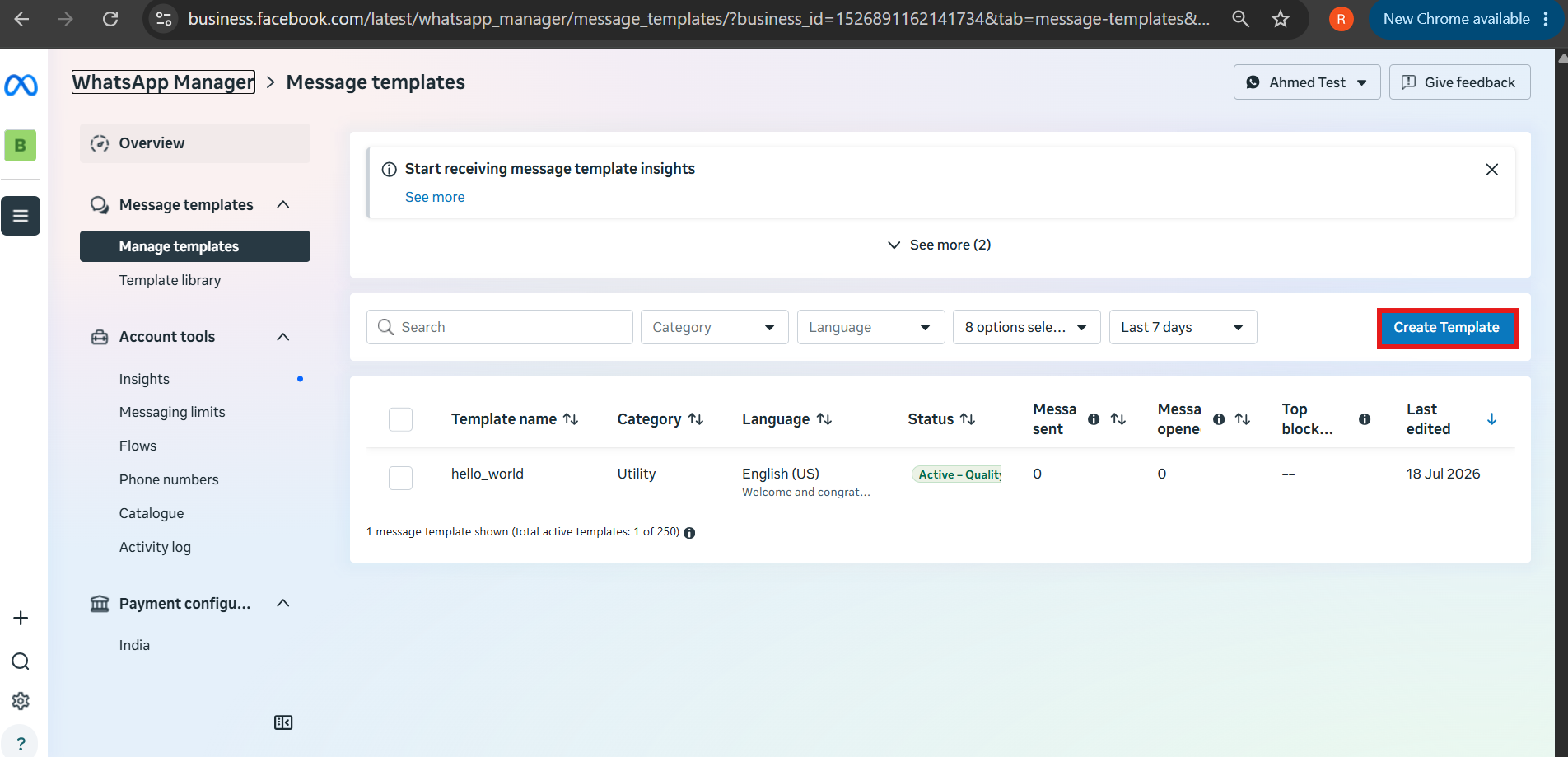
Task: Click the search icon in left rail
Action: (x=21, y=661)
